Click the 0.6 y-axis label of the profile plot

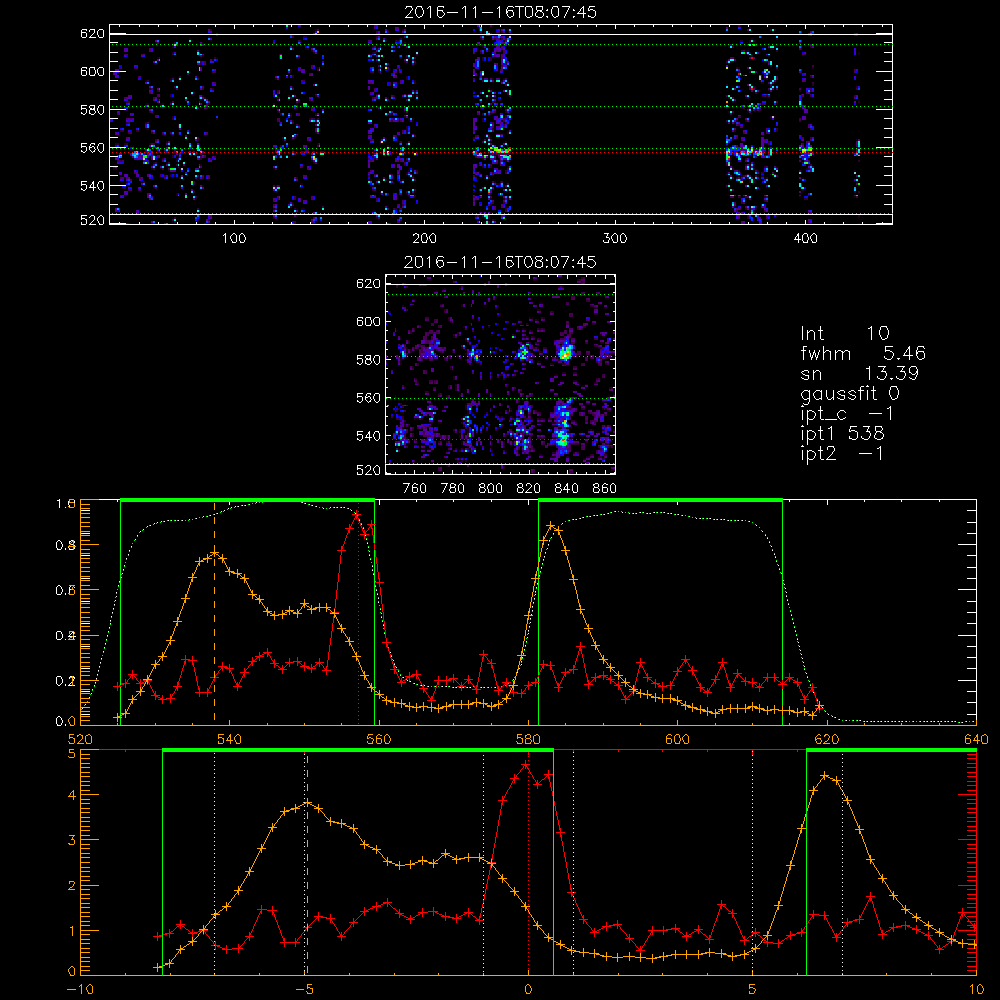click(66, 590)
